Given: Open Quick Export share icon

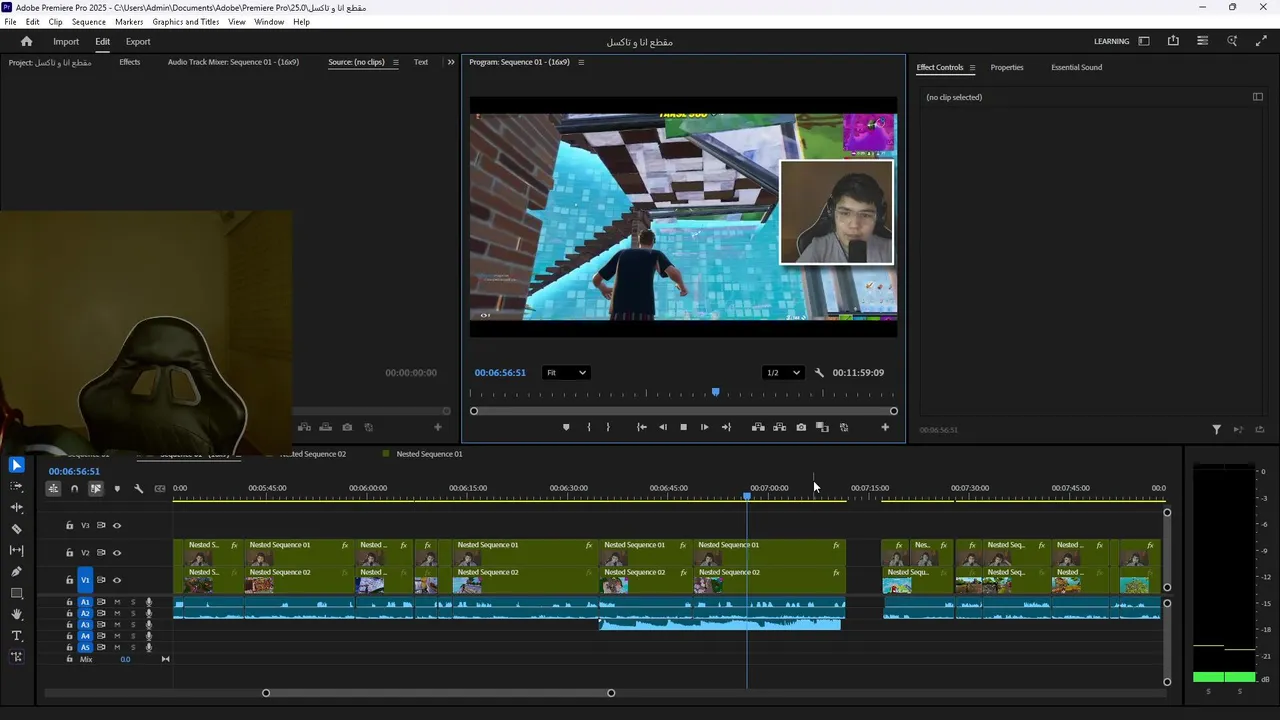Looking at the screenshot, I should [x=1173, y=41].
